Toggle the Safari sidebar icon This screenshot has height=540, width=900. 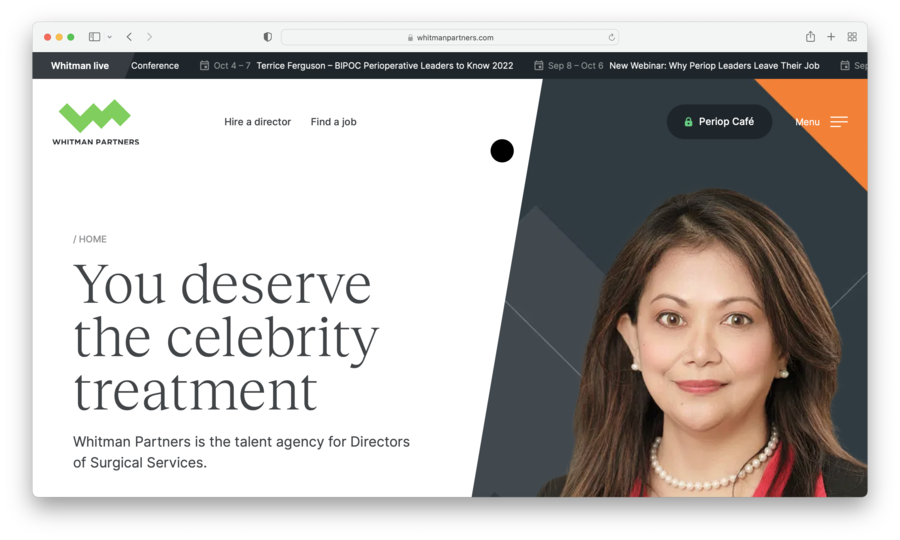94,37
